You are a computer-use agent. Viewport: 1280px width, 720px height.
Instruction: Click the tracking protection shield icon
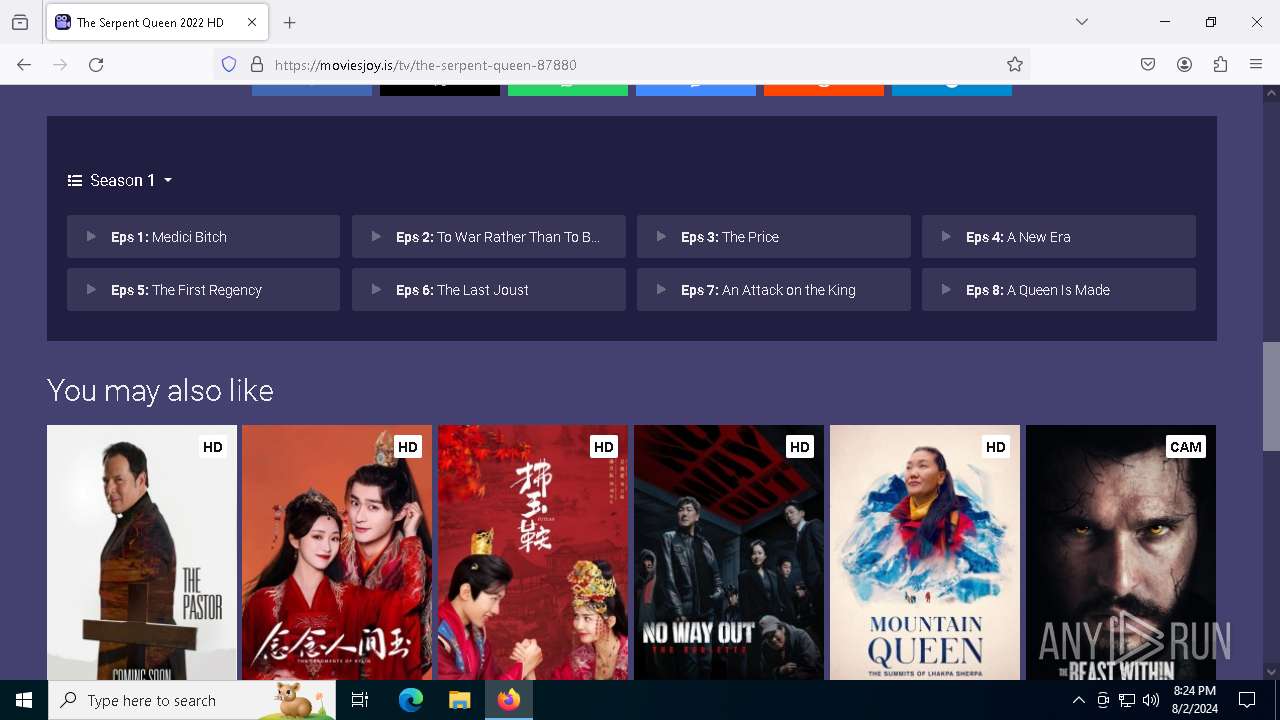click(x=229, y=65)
